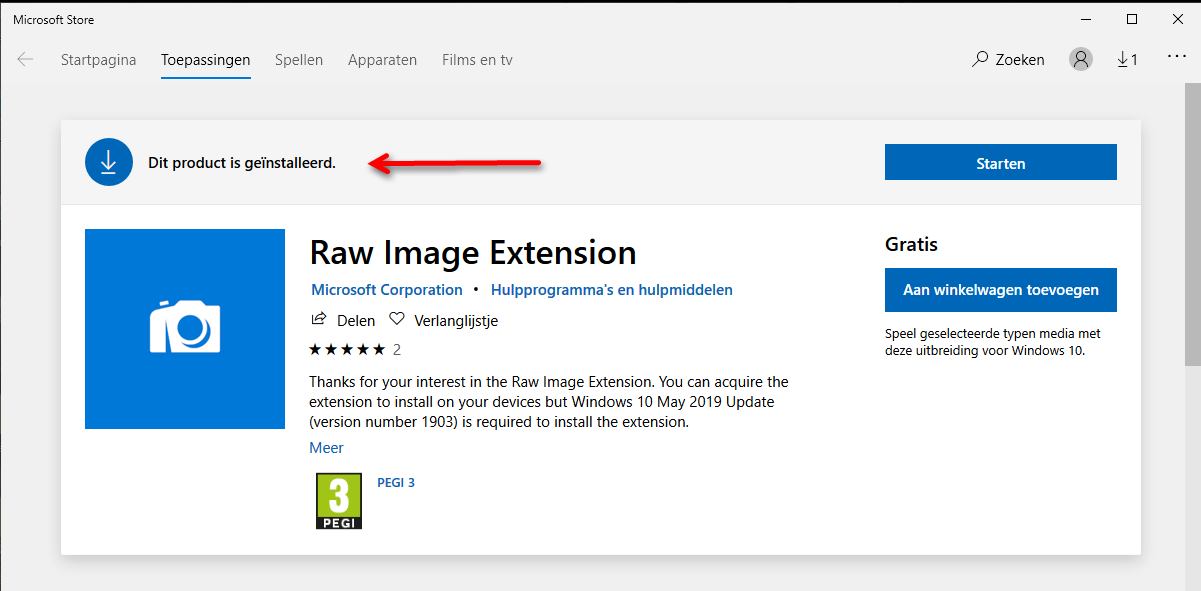Go to the Startpagina tab
The width and height of the screenshot is (1201, 591).
pos(98,60)
